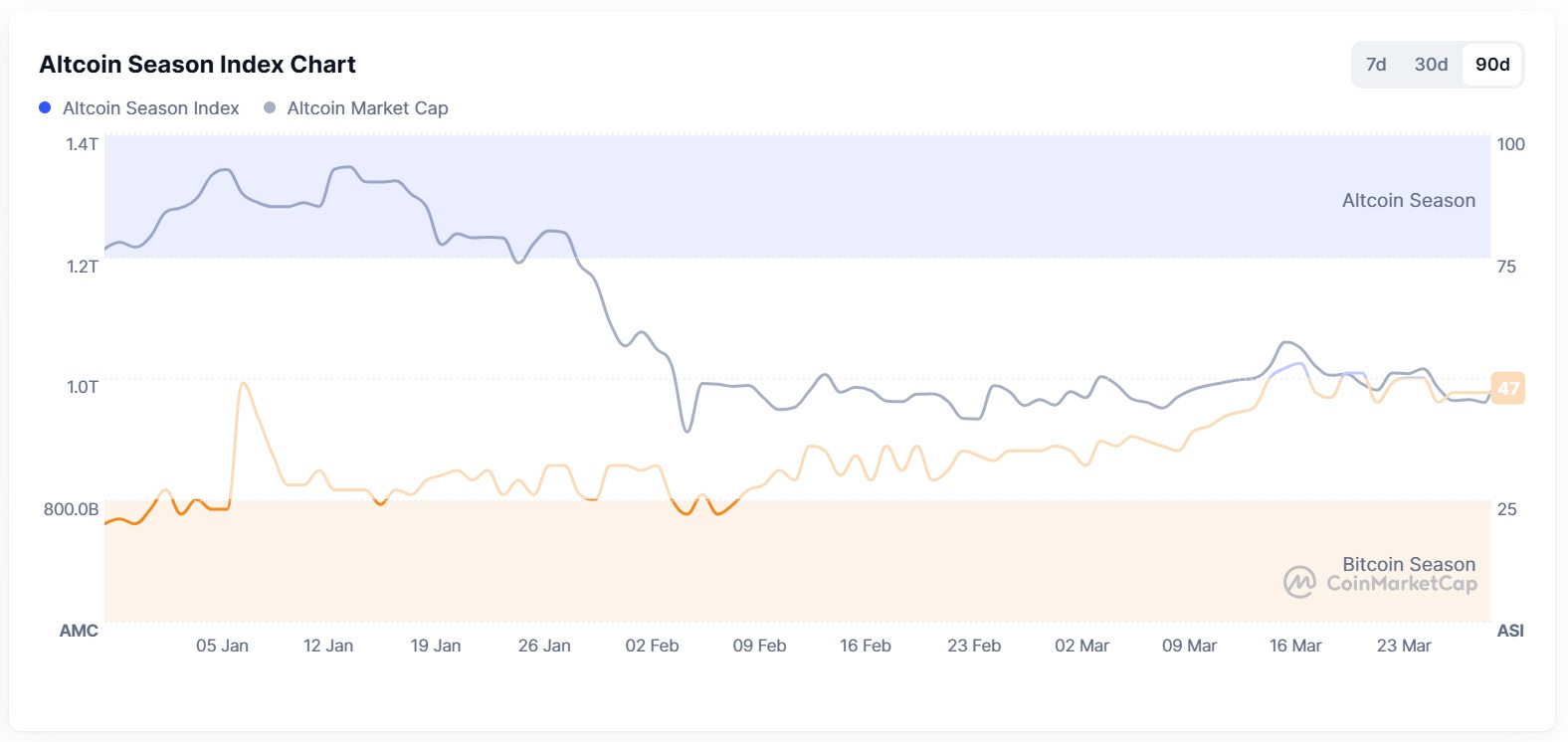Click the 1.4T market cap axis label
The image size is (1568, 742).
coord(83,144)
